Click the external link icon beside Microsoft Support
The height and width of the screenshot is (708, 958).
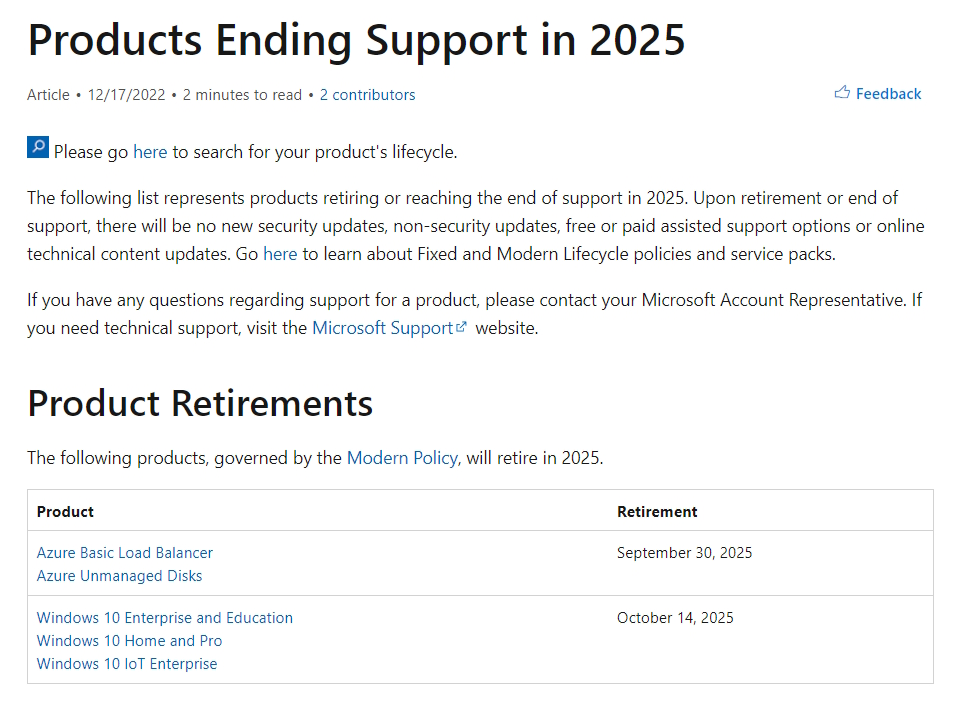point(459,325)
